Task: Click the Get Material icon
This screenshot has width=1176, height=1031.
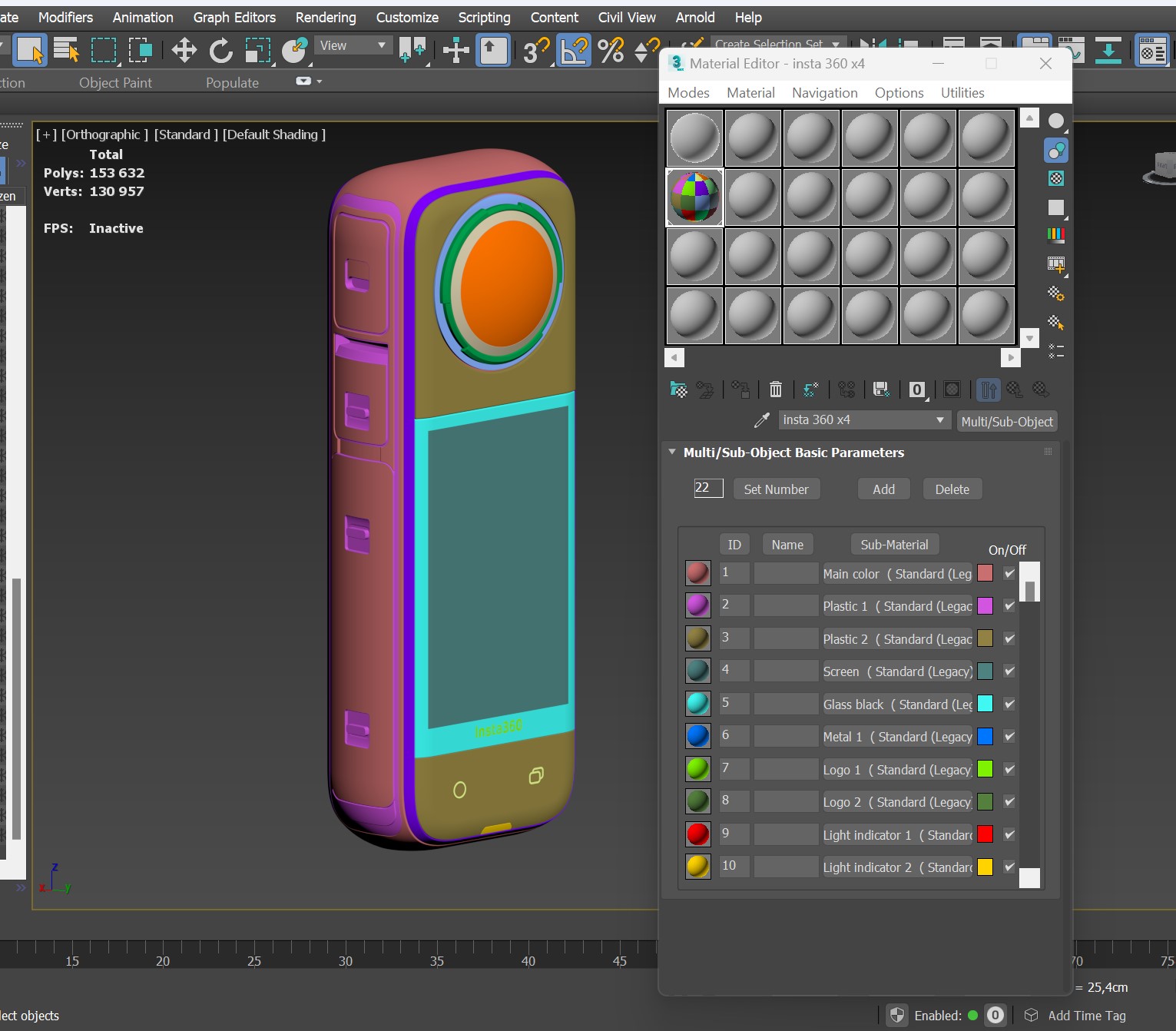Action: (678, 390)
